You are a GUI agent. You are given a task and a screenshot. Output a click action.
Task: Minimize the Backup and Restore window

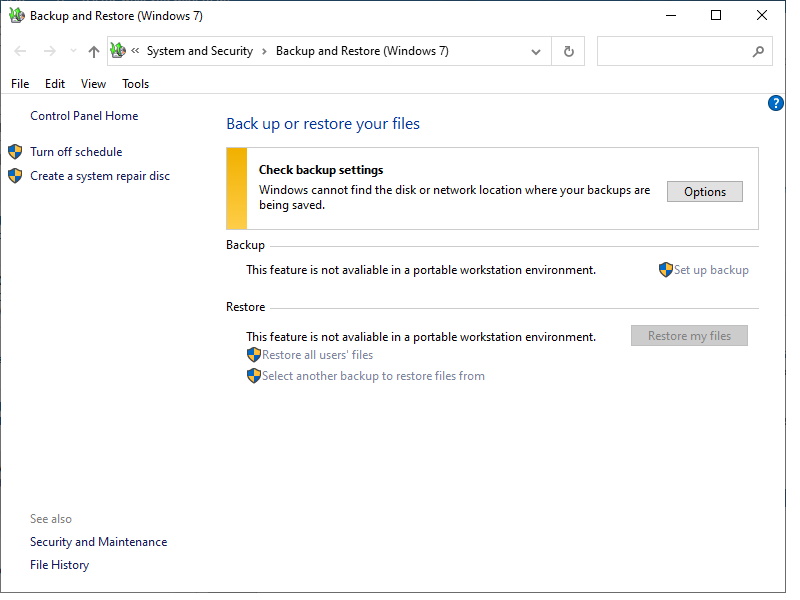[x=671, y=16]
